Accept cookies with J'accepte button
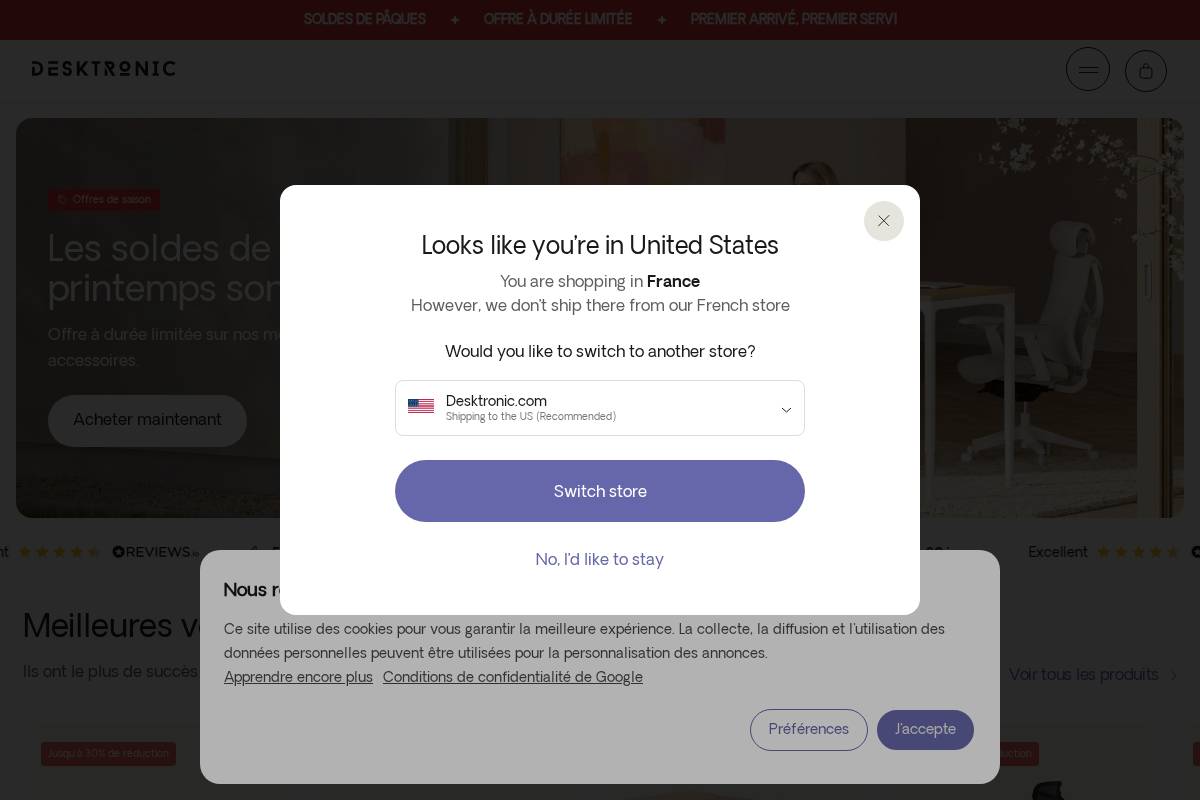1200x800 pixels. click(x=925, y=730)
